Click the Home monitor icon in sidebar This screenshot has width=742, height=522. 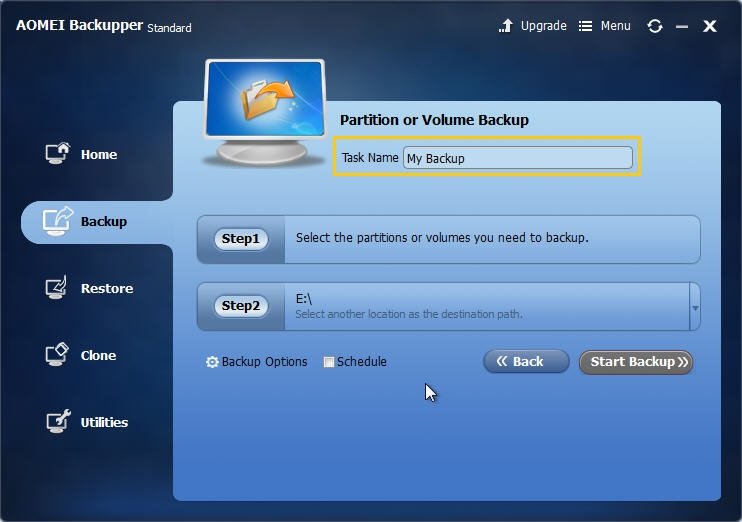coord(57,153)
